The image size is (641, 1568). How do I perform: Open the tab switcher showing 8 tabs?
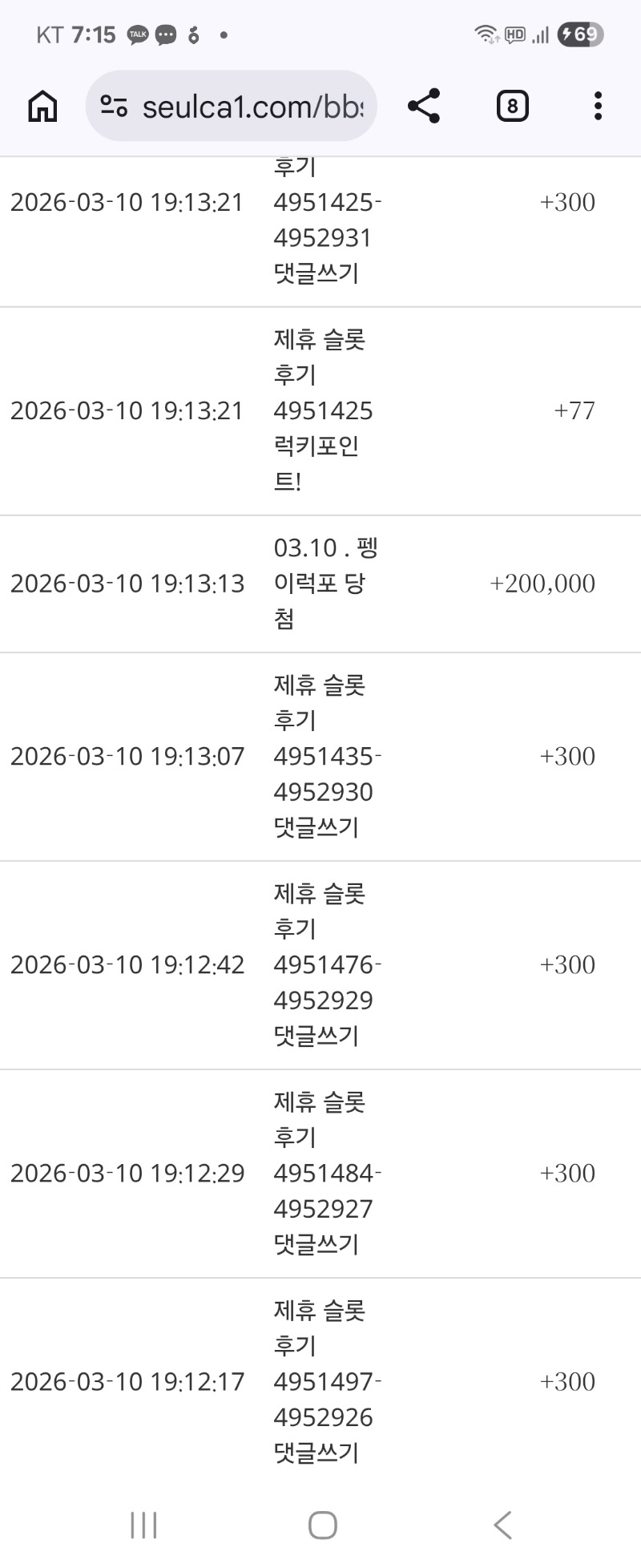click(512, 106)
